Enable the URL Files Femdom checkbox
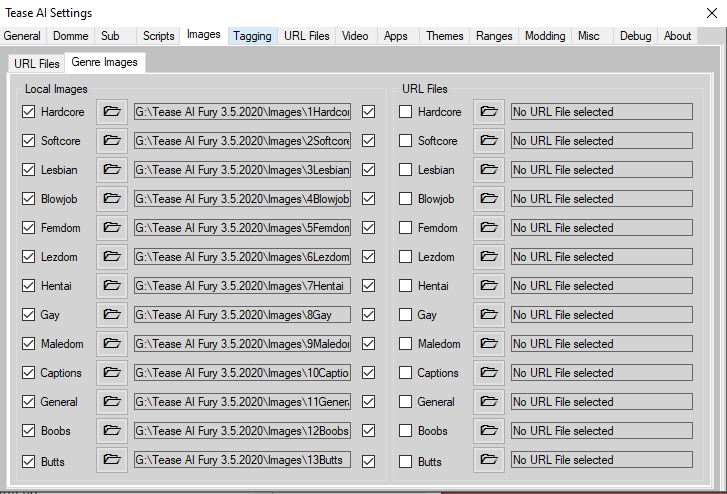 coord(405,228)
